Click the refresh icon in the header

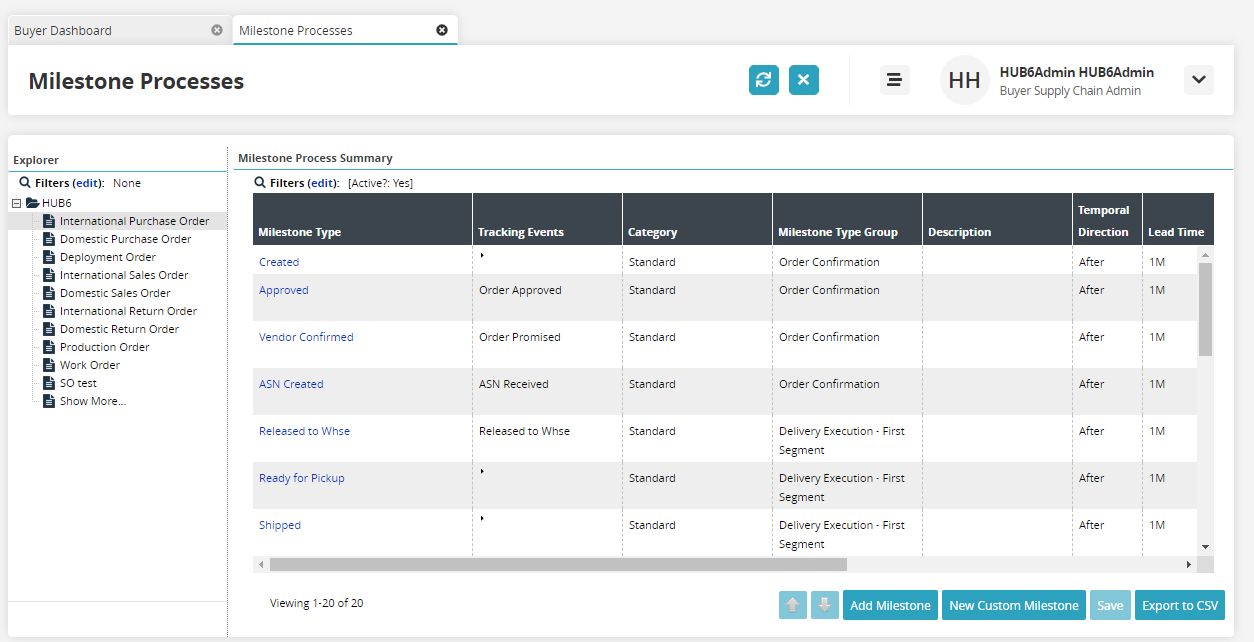(x=764, y=80)
